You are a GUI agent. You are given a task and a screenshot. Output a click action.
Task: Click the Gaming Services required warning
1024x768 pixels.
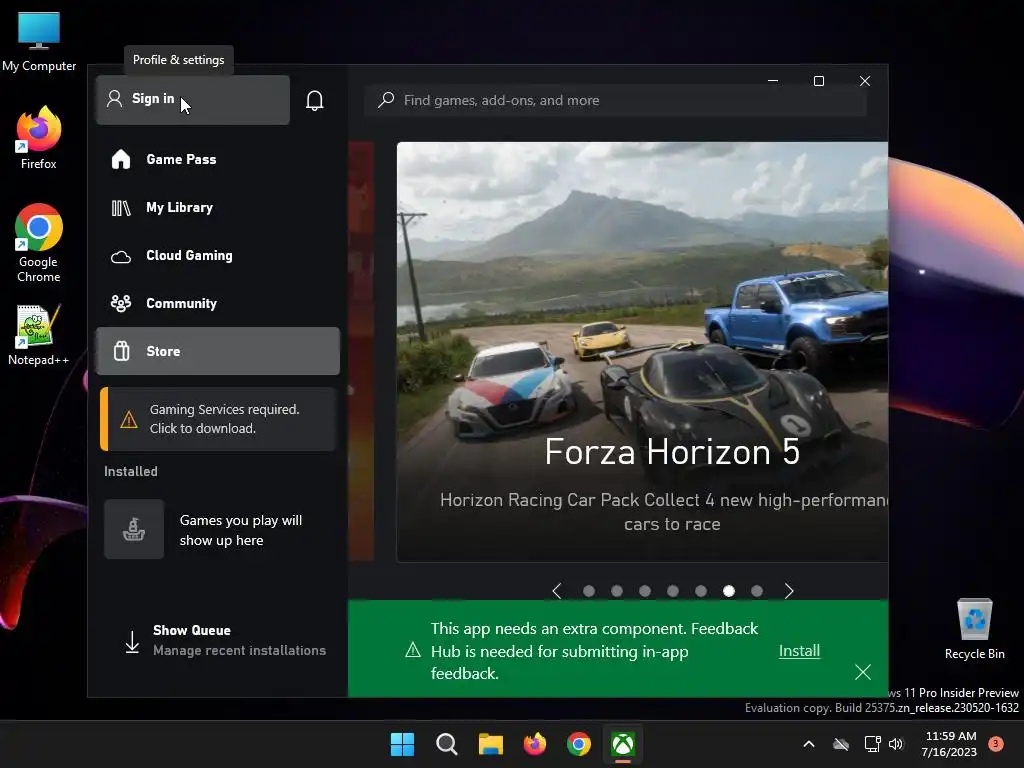[217, 419]
